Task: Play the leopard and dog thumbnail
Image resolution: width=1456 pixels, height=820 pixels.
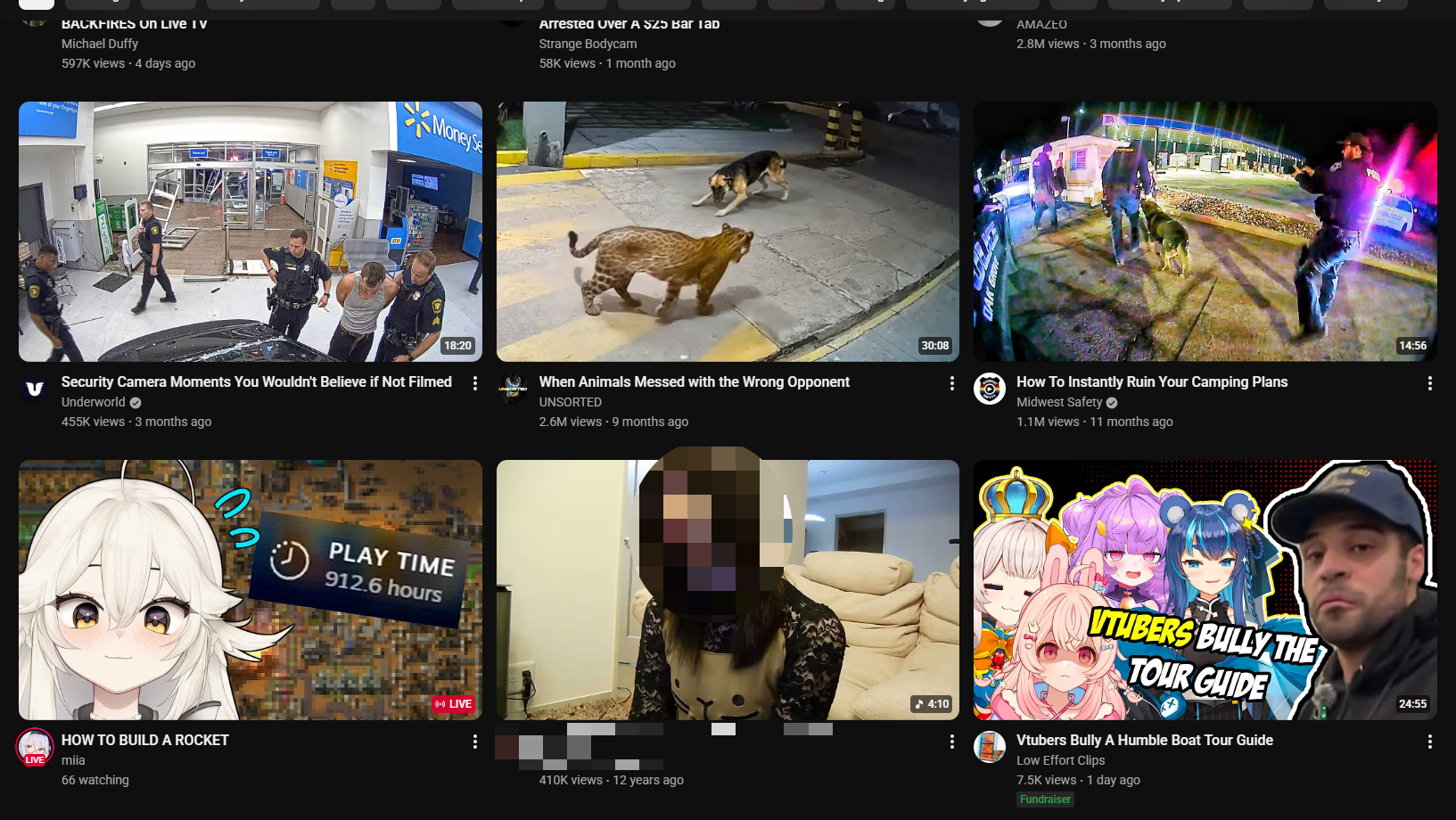Action: click(x=728, y=232)
